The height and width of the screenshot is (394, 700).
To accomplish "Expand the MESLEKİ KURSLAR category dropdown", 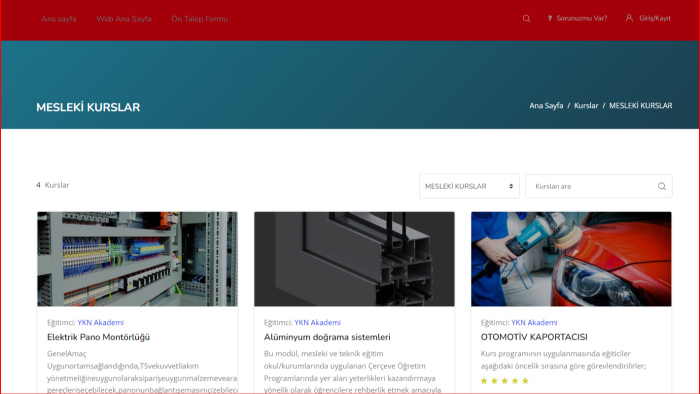I will (469, 186).
